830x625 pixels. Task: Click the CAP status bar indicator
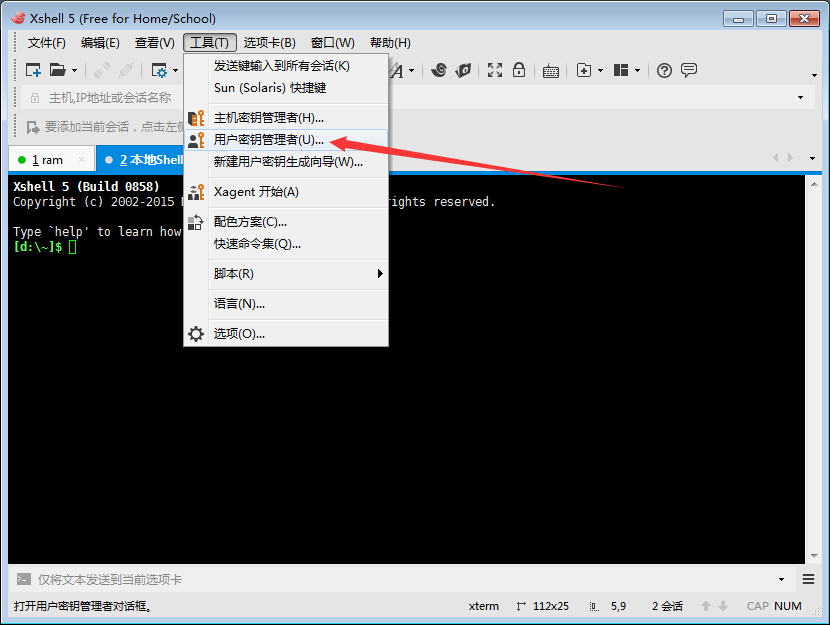coord(757,606)
